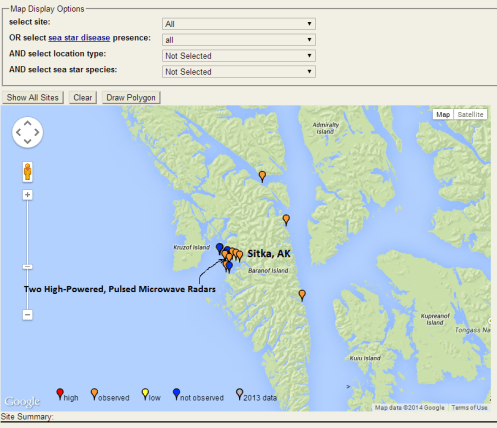The height and width of the screenshot is (428, 497).
Task: Click the Clear button
Action: point(83,98)
